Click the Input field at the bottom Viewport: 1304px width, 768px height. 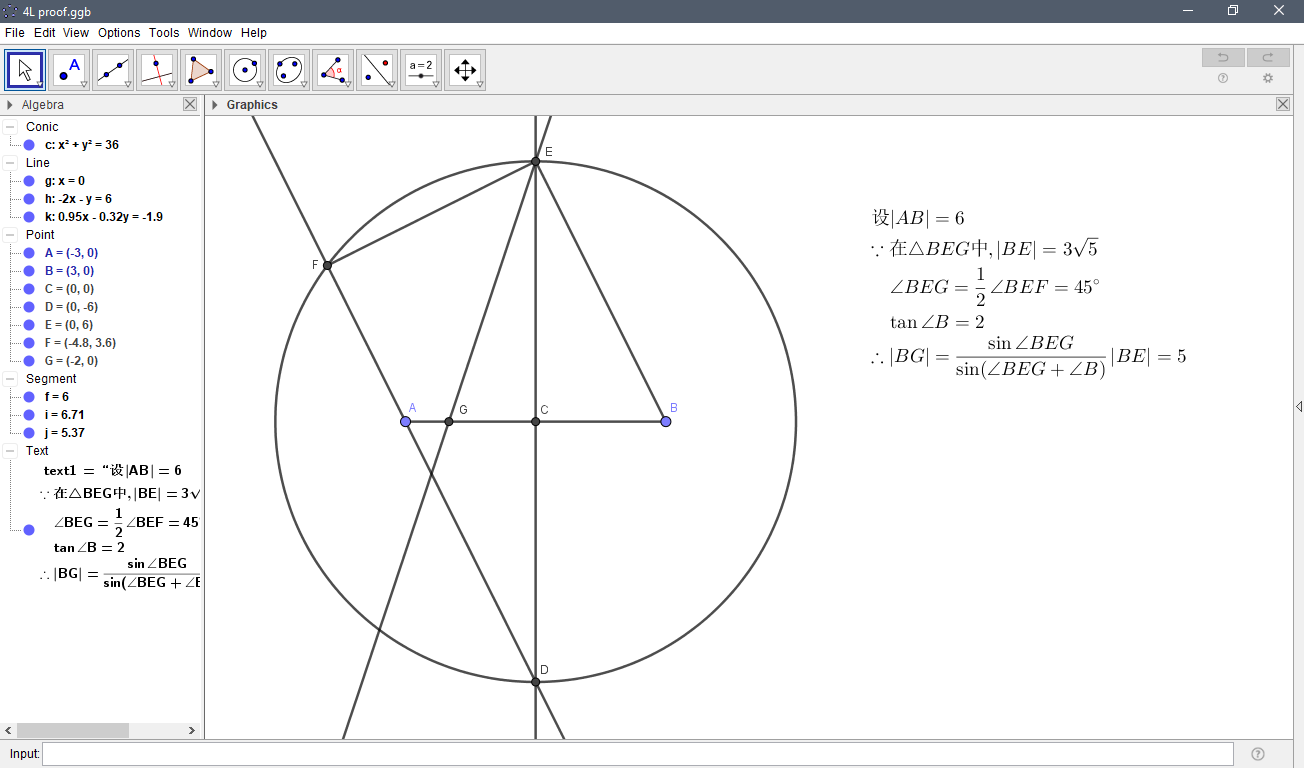click(x=600, y=753)
